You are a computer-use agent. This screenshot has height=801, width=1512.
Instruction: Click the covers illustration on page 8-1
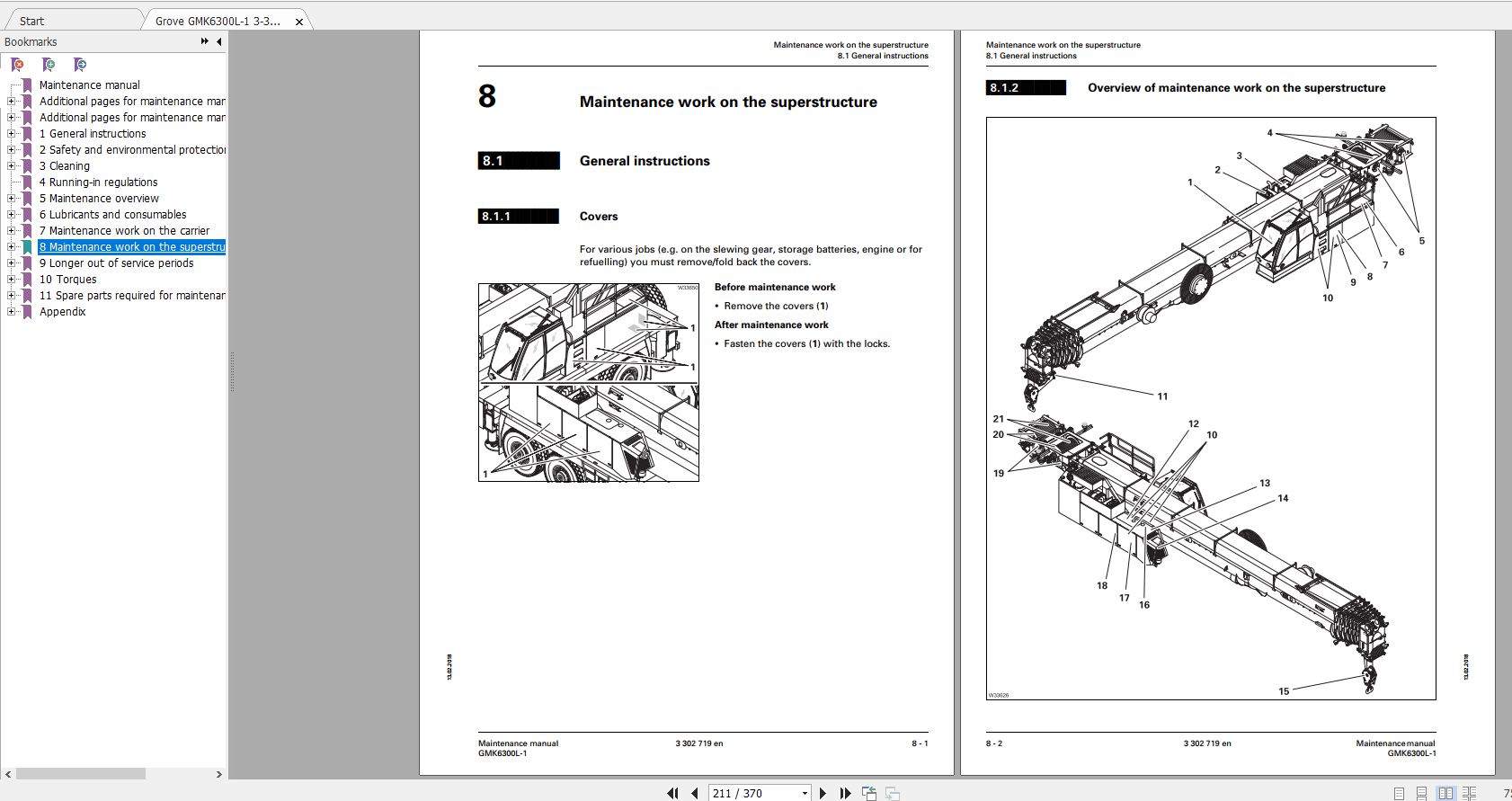(x=589, y=382)
